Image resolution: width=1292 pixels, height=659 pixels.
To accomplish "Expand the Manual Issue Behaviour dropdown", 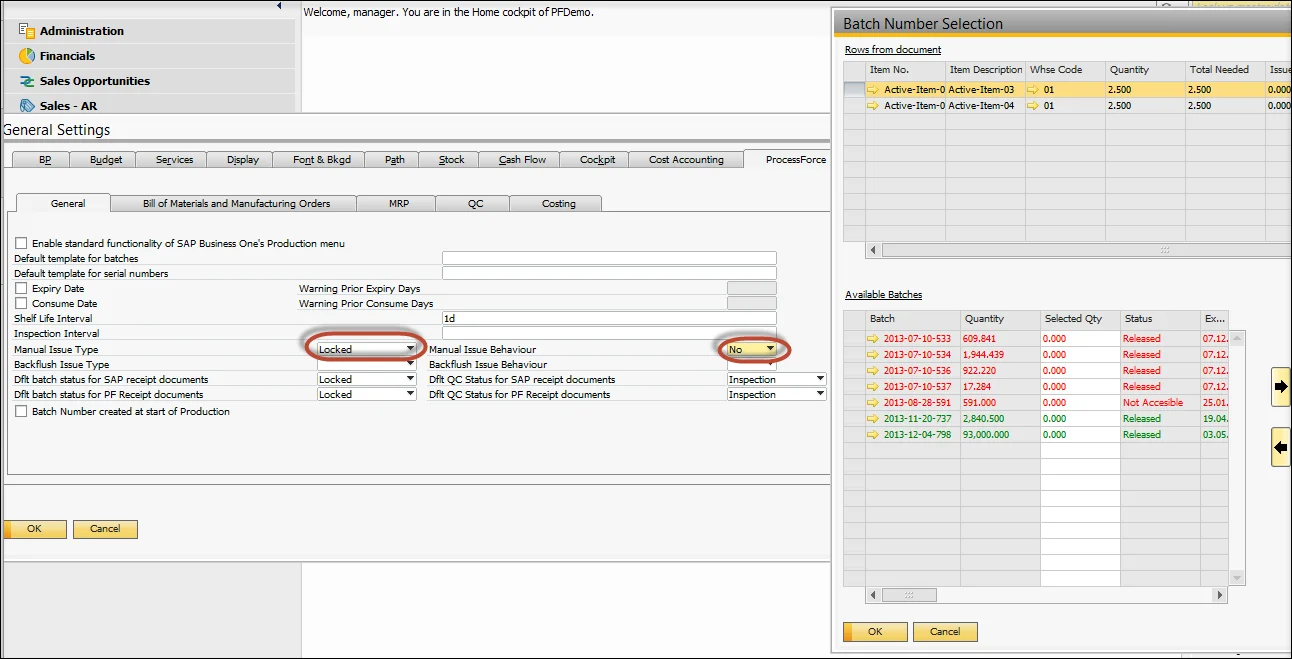I will [770, 349].
